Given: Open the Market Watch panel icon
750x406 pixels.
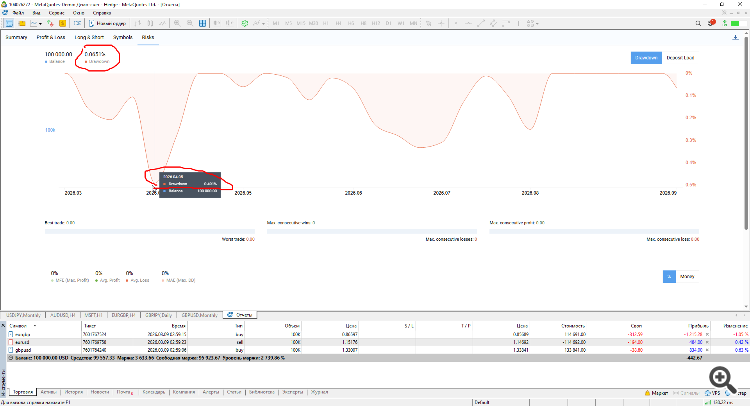Looking at the screenshot, I should click(x=9, y=23).
